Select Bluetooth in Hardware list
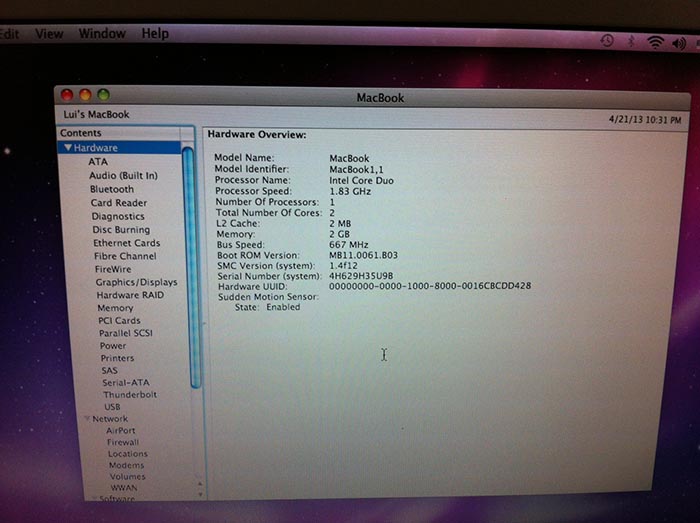700x523 pixels. [112, 189]
